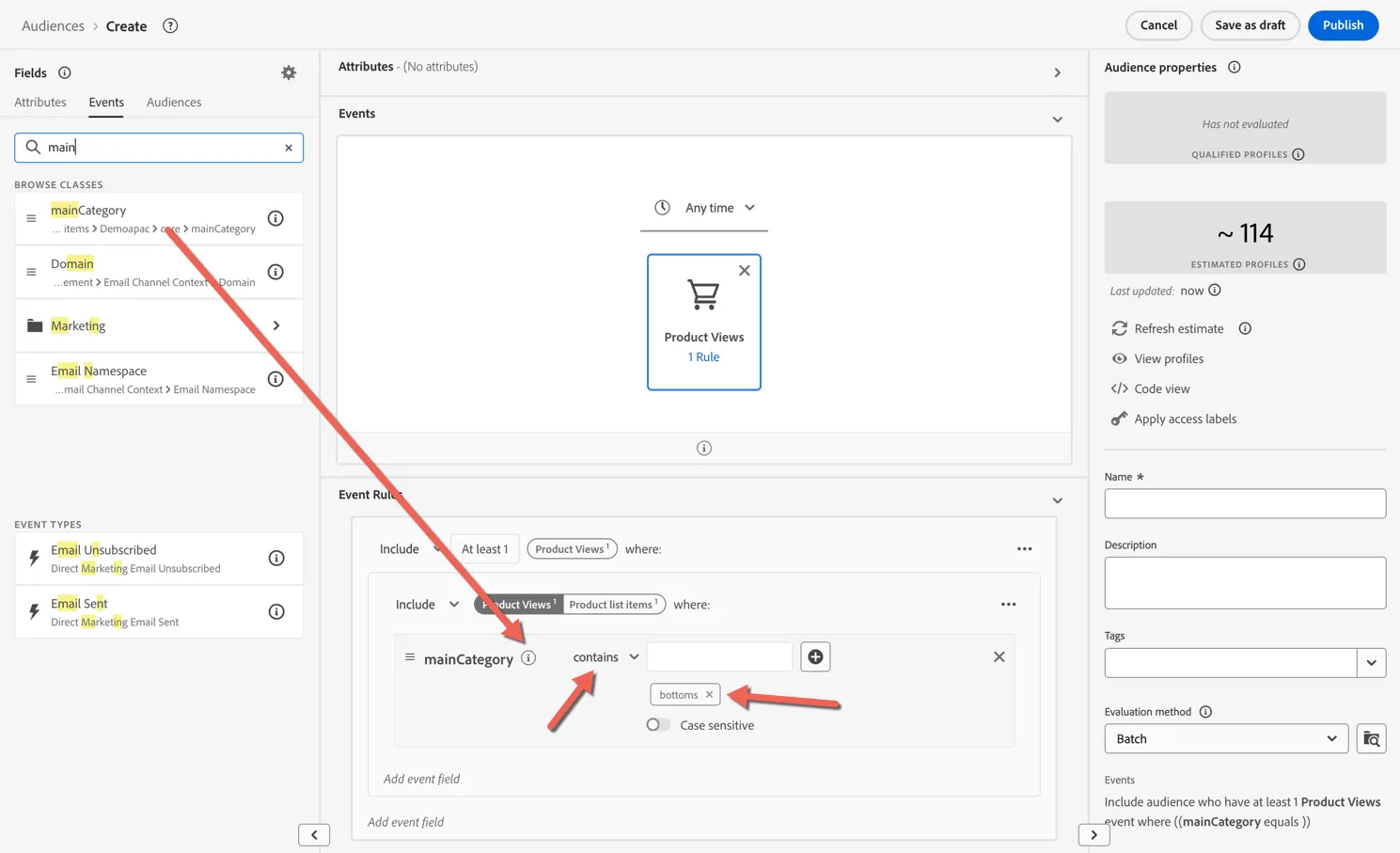Remove the Product Views event card
The width and height of the screenshot is (1400, 853).
(745, 270)
